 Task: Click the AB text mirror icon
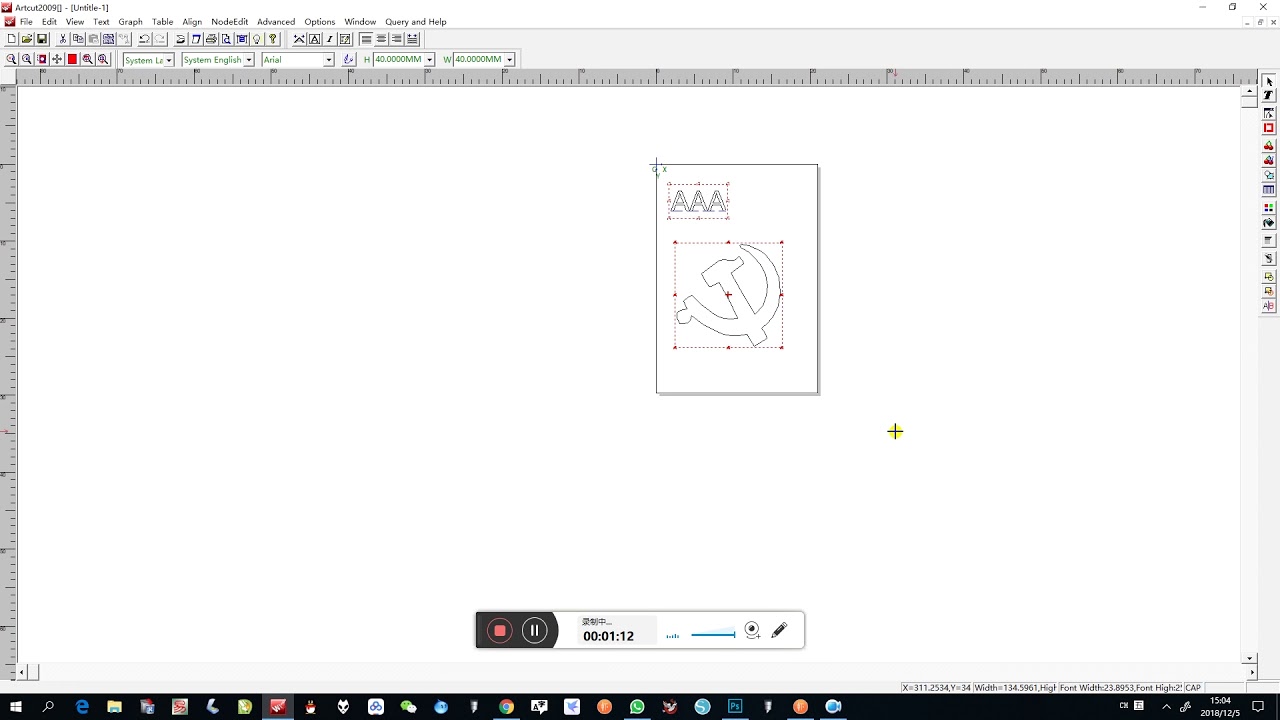point(1269,305)
